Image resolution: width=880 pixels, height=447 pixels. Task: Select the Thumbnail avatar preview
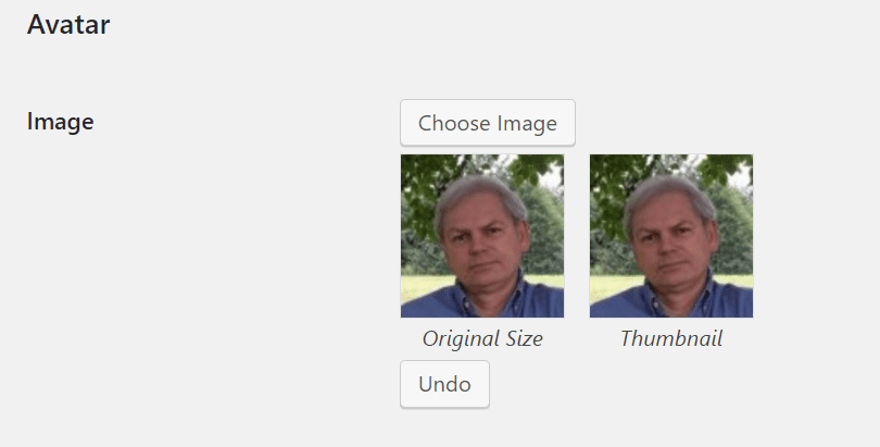pos(671,235)
